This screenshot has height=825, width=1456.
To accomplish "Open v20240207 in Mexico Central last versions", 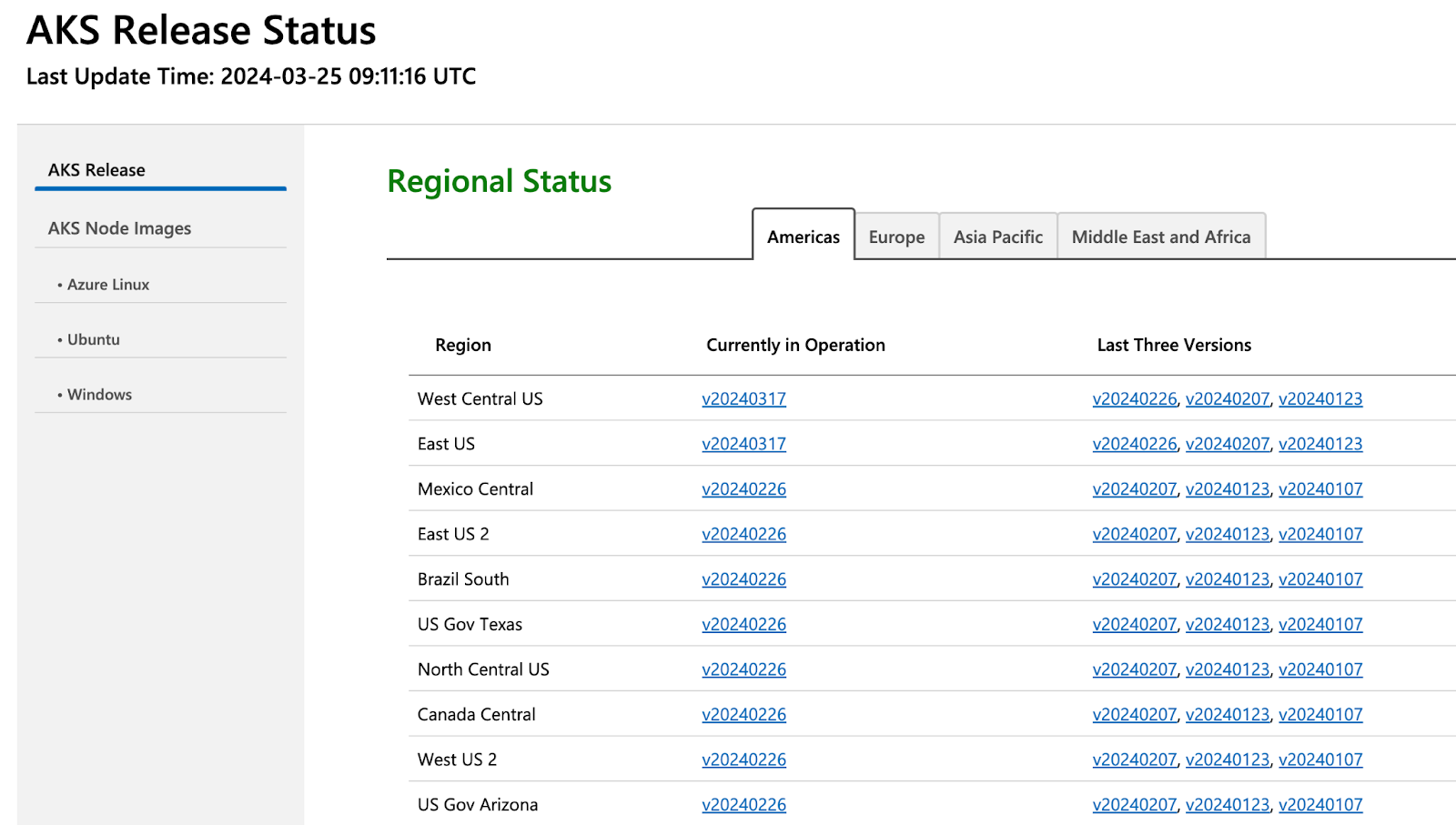I will pos(1135,489).
